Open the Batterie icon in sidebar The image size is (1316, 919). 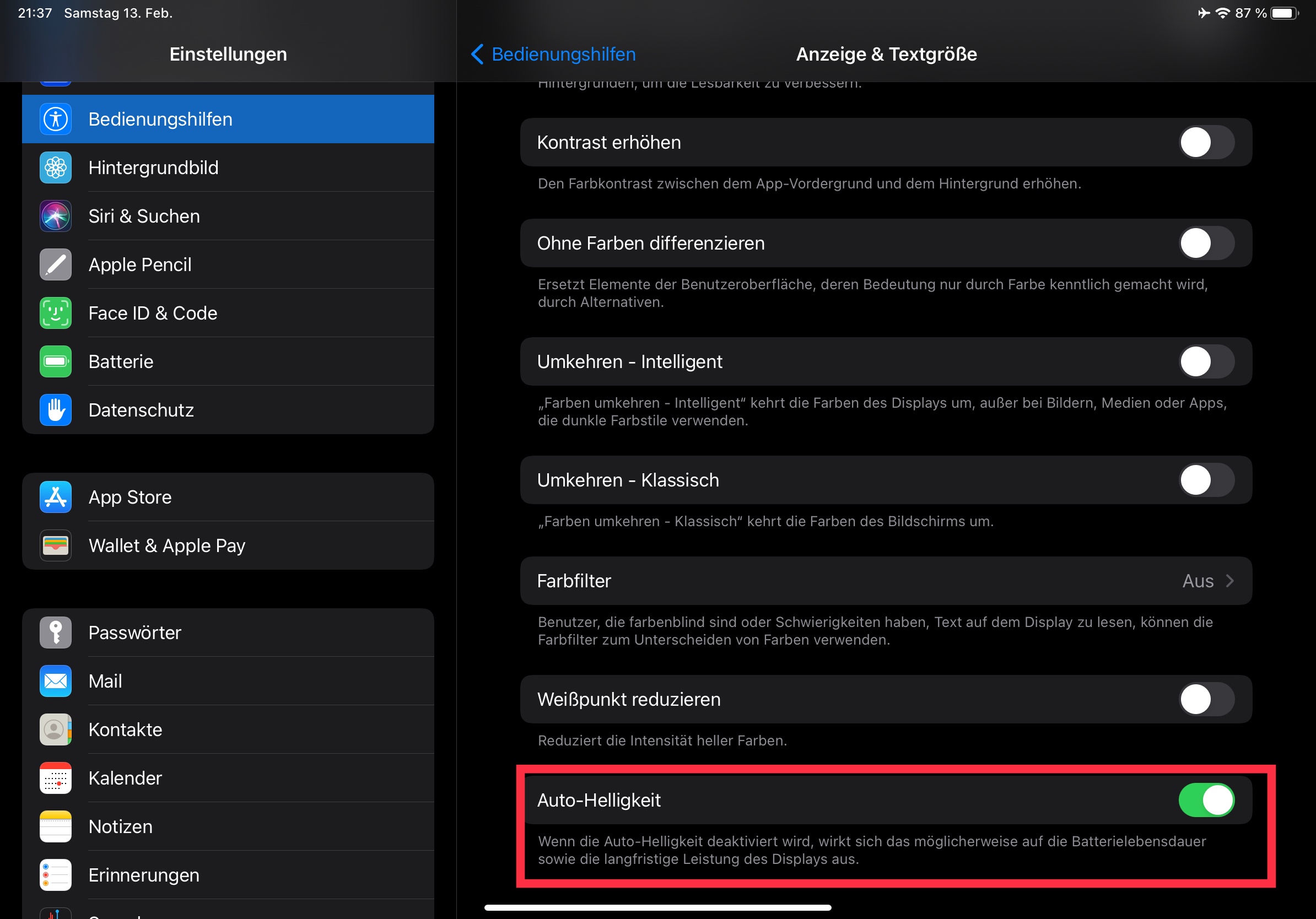pyautogui.click(x=56, y=361)
